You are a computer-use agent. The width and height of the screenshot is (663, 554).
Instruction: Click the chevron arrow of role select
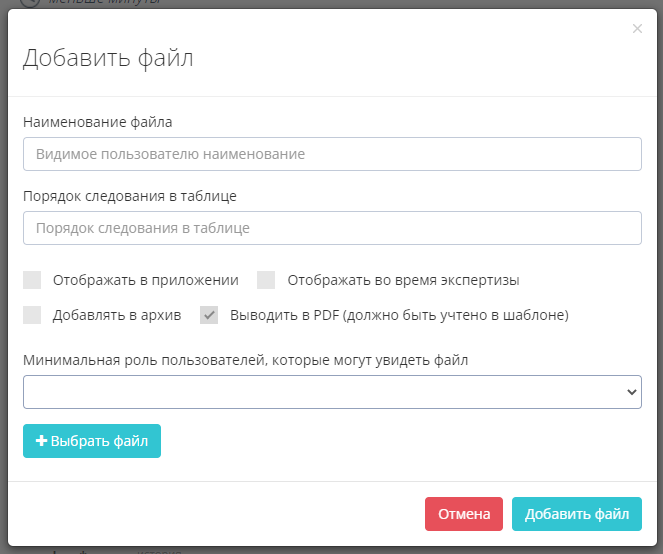click(x=631, y=392)
